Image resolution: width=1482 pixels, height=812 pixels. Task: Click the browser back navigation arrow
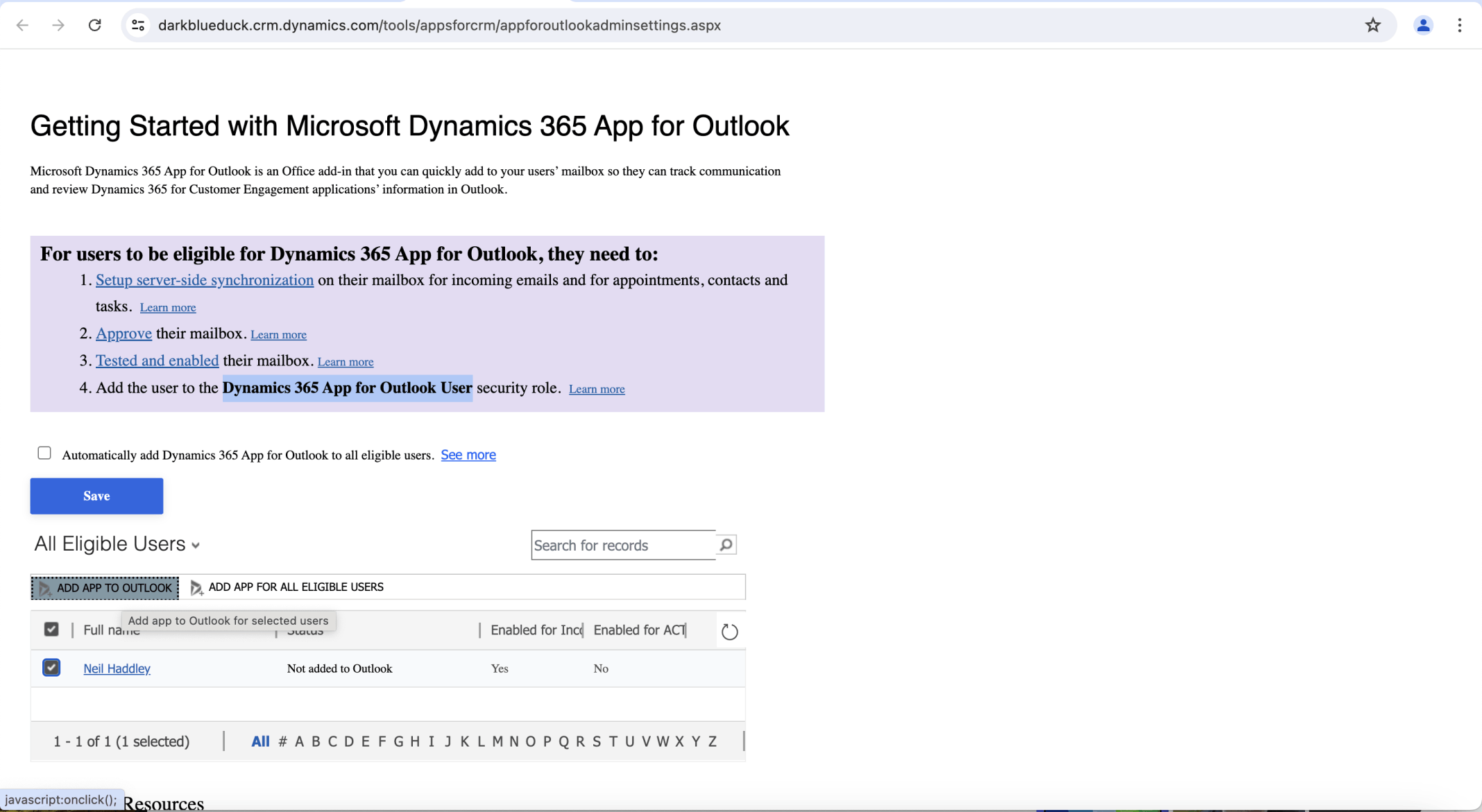coord(22,25)
